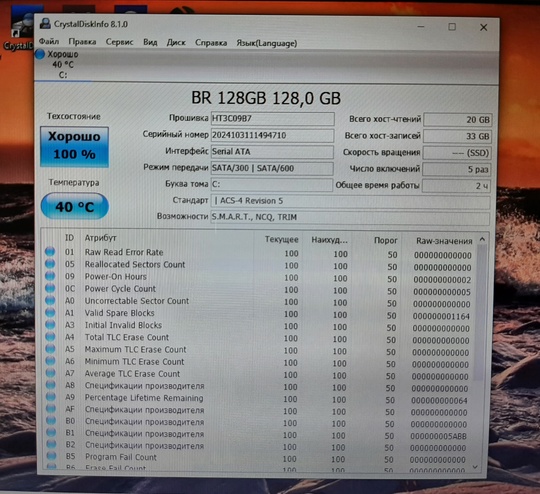The width and height of the screenshot is (540, 494).
Task: Click the Всего хост-записей 33 GB value
Action: coord(457,136)
